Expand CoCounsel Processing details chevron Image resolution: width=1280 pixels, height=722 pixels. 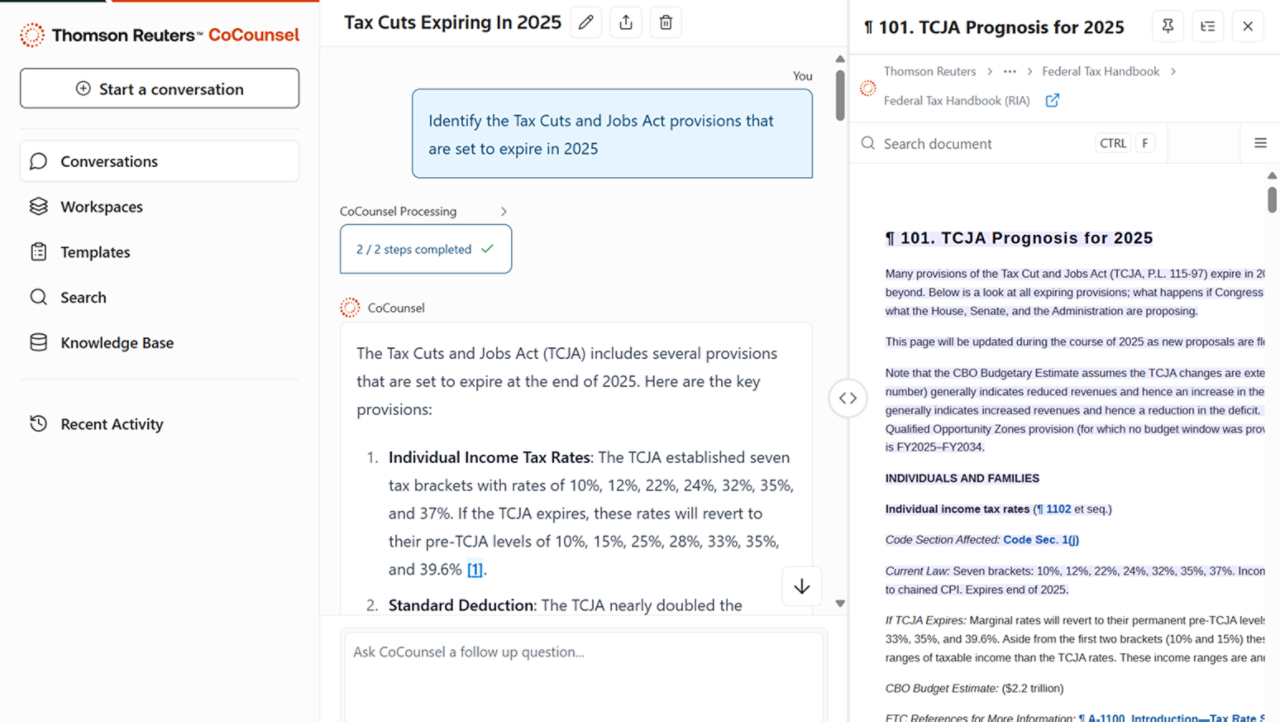click(504, 212)
